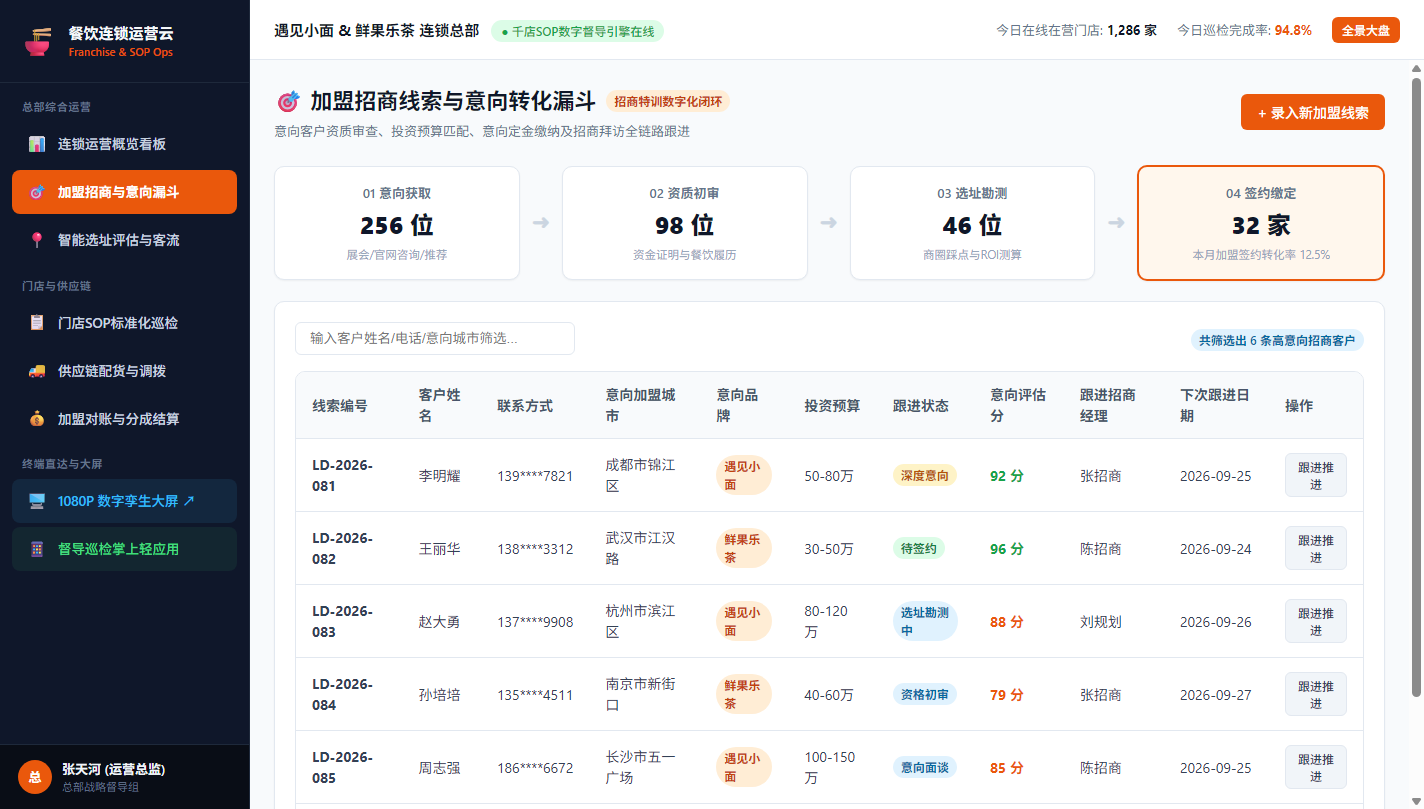Viewport: 1424px width, 809px height.
Task: Click the 下次跟进日期 column header
Action: pyautogui.click(x=1215, y=405)
